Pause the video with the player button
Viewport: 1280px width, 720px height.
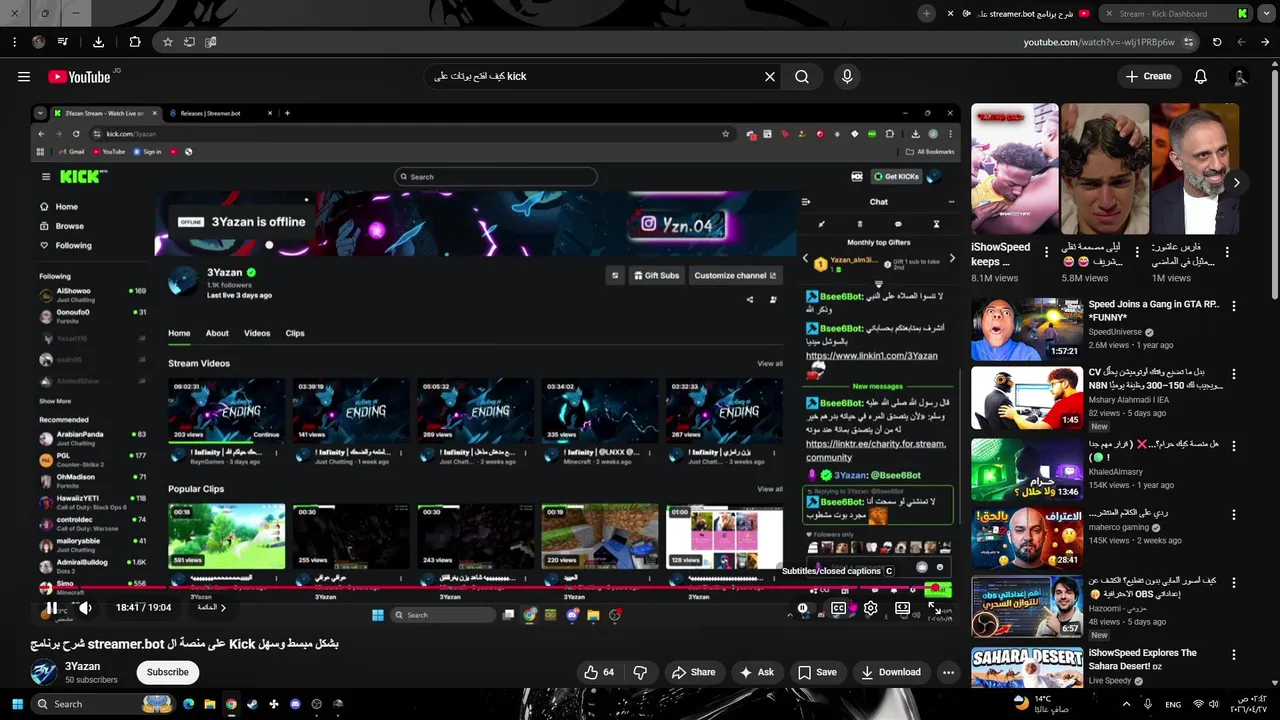tap(51, 607)
